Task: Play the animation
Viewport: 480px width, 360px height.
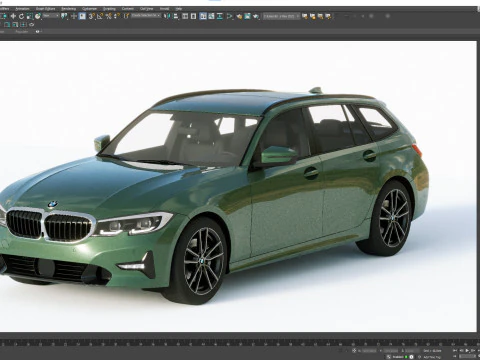Action: (x=467, y=350)
